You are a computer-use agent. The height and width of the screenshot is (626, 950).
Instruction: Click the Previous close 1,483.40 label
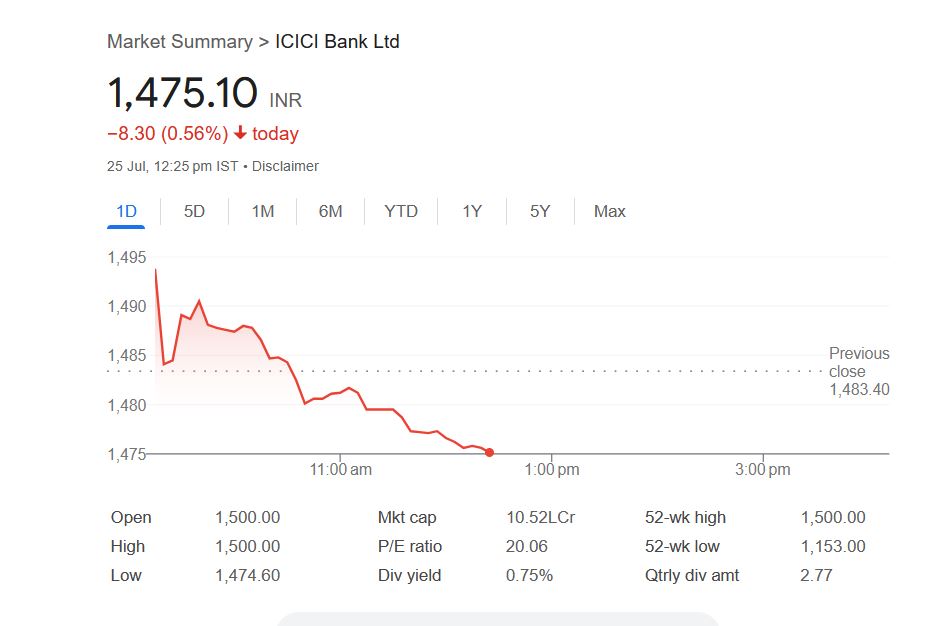click(858, 371)
